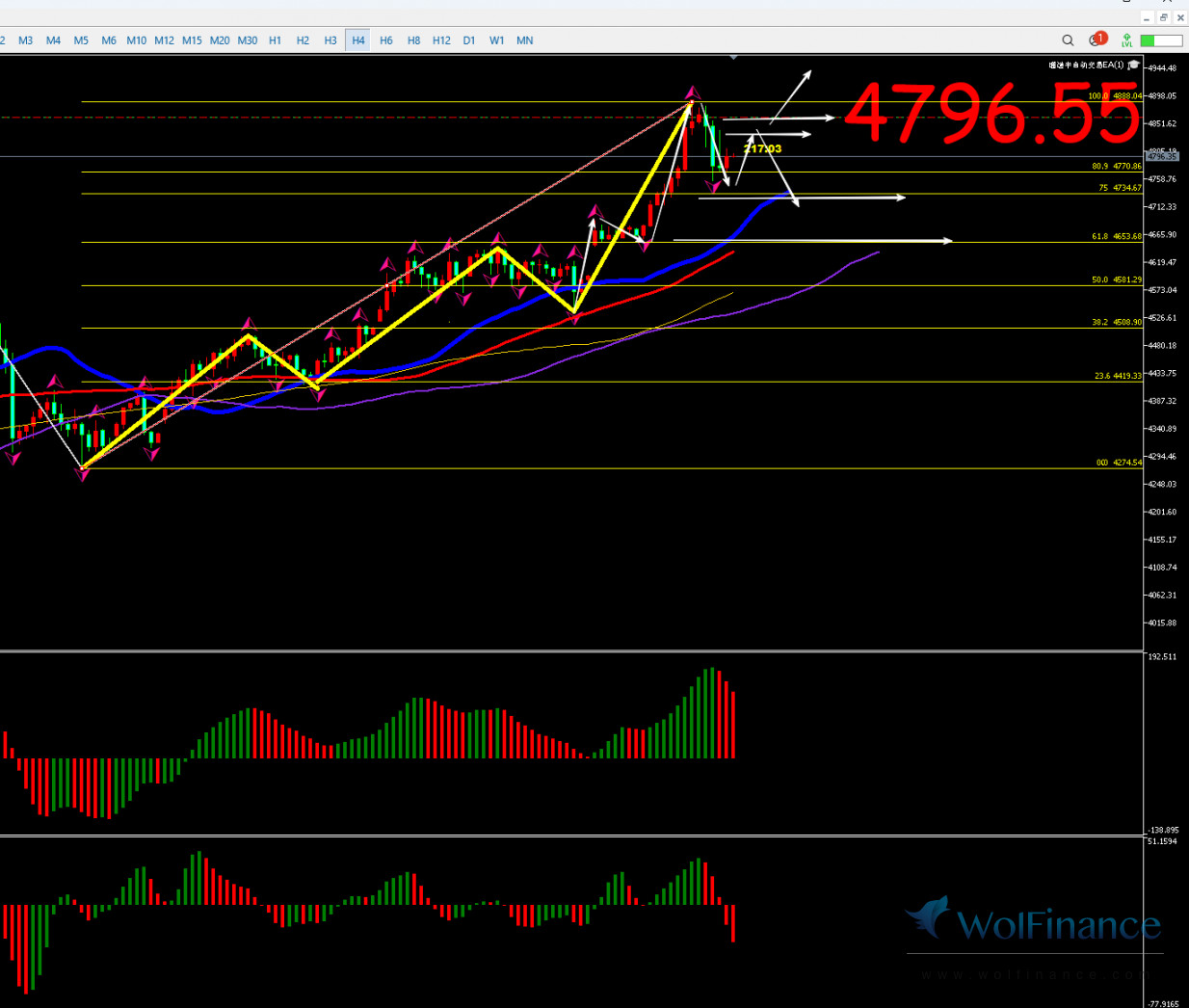Click the M5 timeframe button
This screenshot has height=1008, width=1189.
click(81, 40)
